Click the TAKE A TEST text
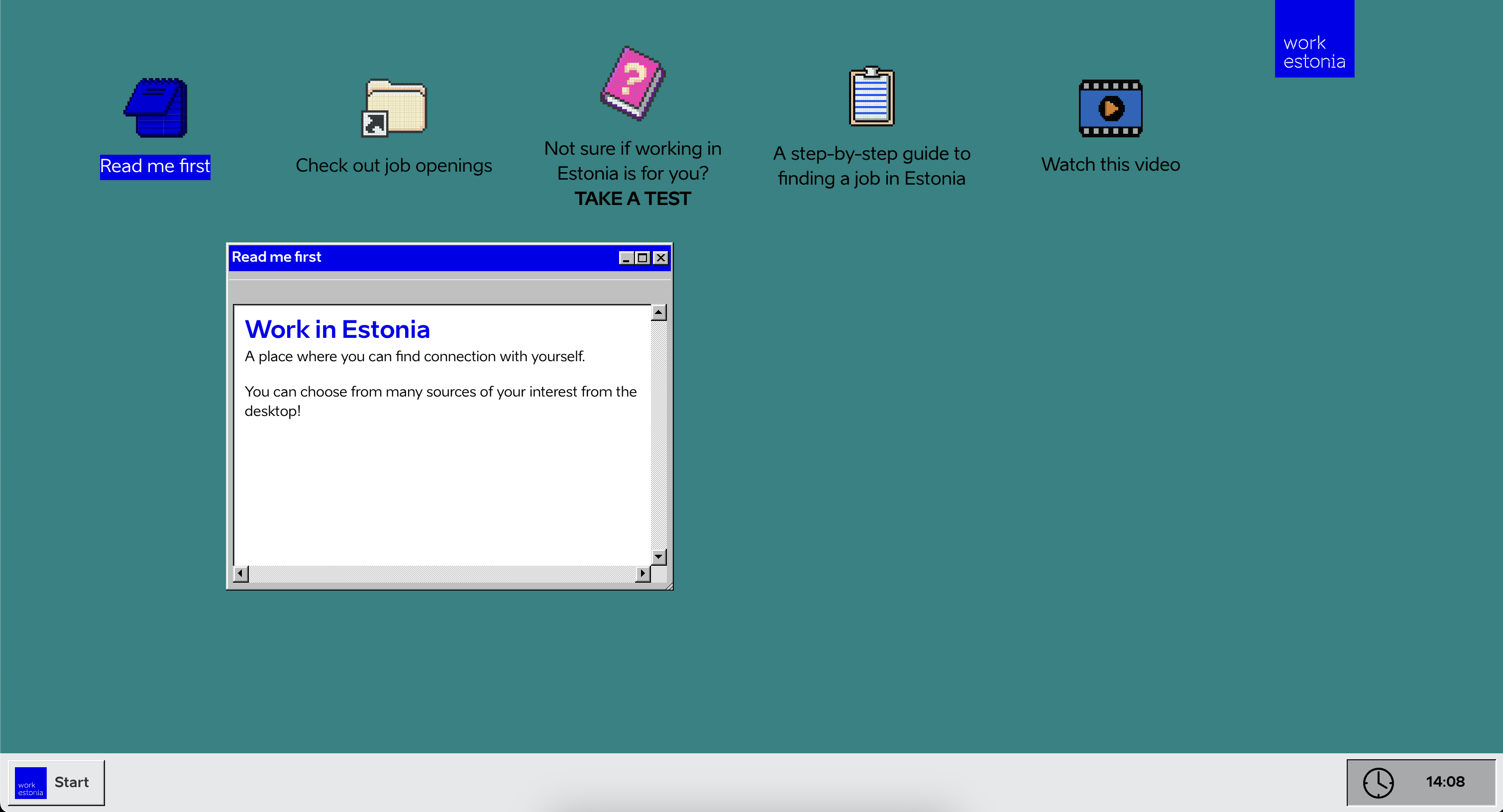The image size is (1503, 812). pyautogui.click(x=633, y=199)
